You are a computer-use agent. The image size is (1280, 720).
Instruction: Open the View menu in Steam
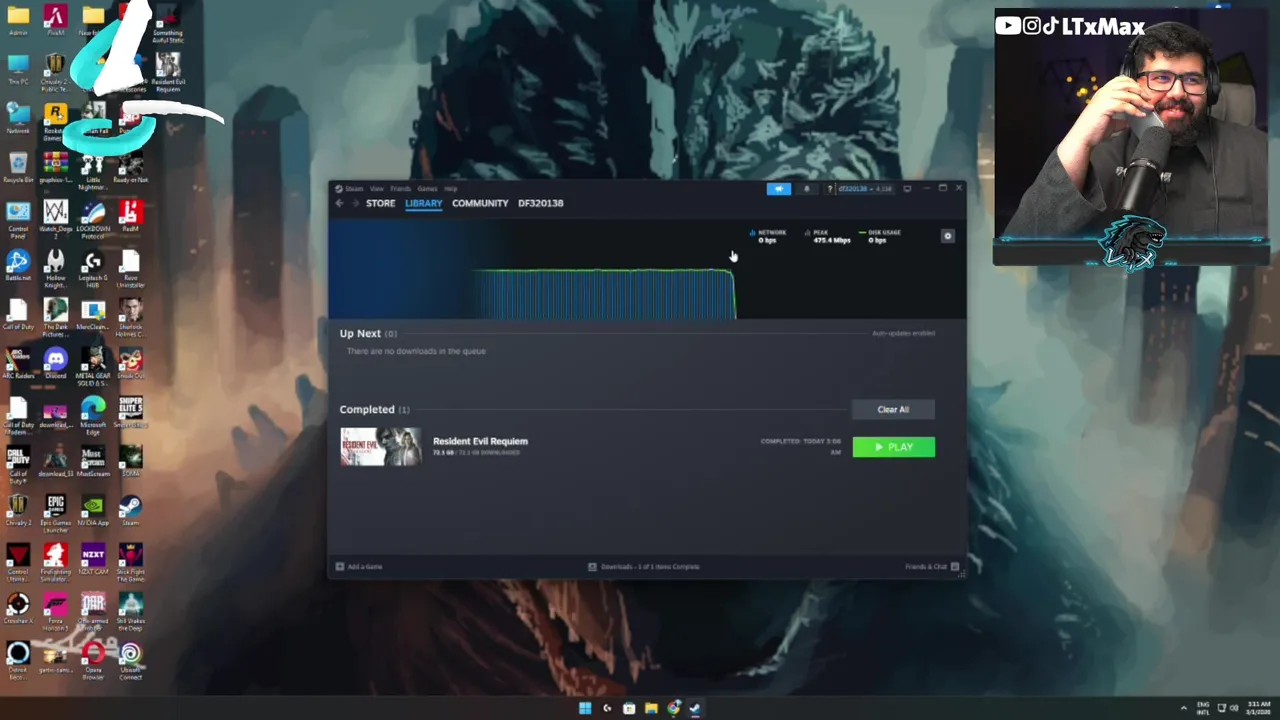tap(377, 188)
